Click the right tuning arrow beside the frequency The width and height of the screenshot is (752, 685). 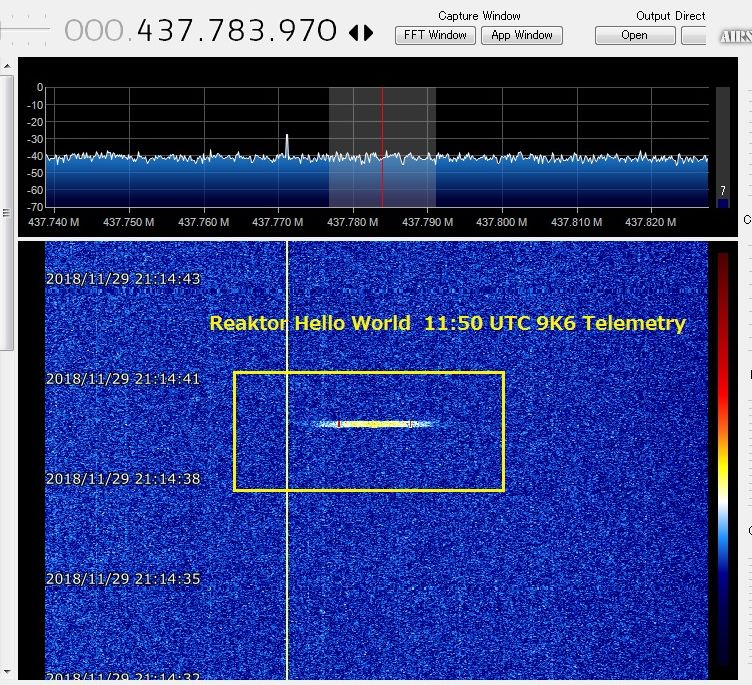368,33
